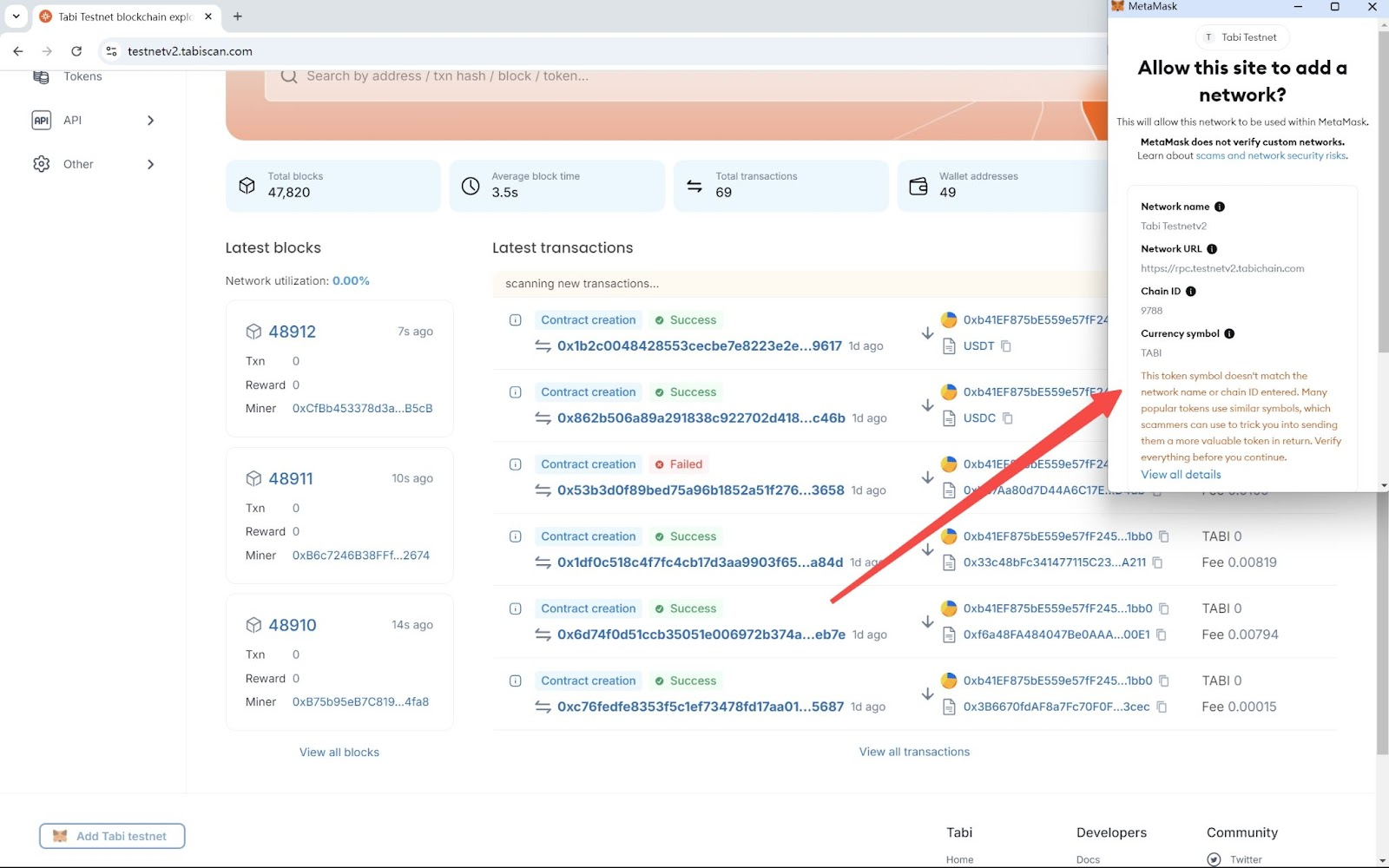Viewport: 1389px width, 868px height.
Task: Copy the USDT contract address
Action: coord(1006,345)
